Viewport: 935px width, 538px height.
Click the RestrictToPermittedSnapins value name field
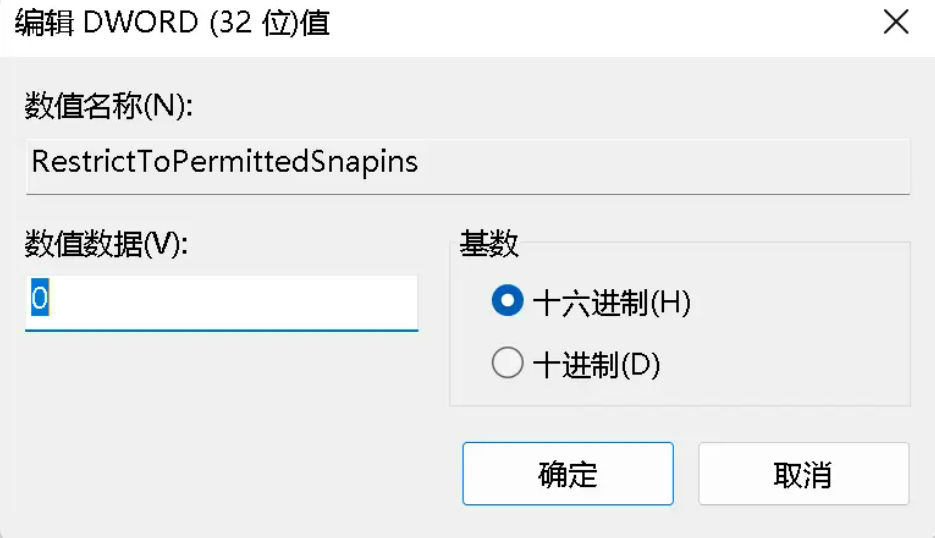point(224,162)
